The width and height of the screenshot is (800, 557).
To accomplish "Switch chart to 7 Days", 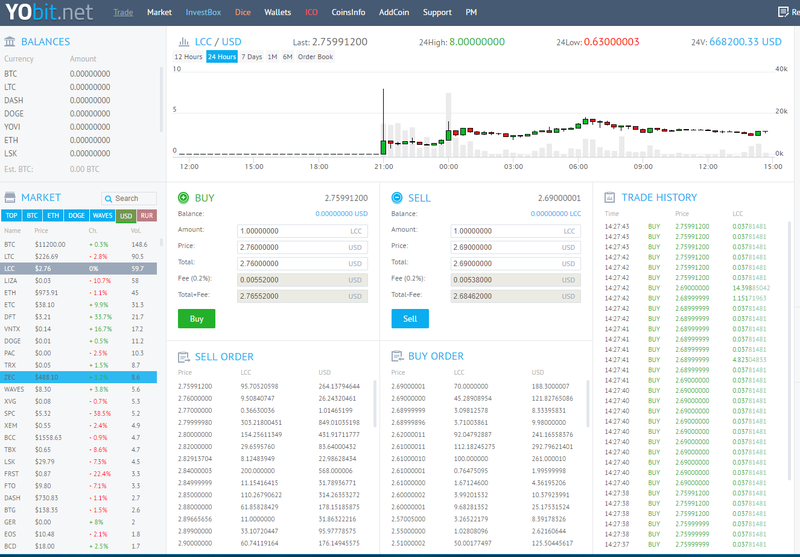I will (x=252, y=57).
